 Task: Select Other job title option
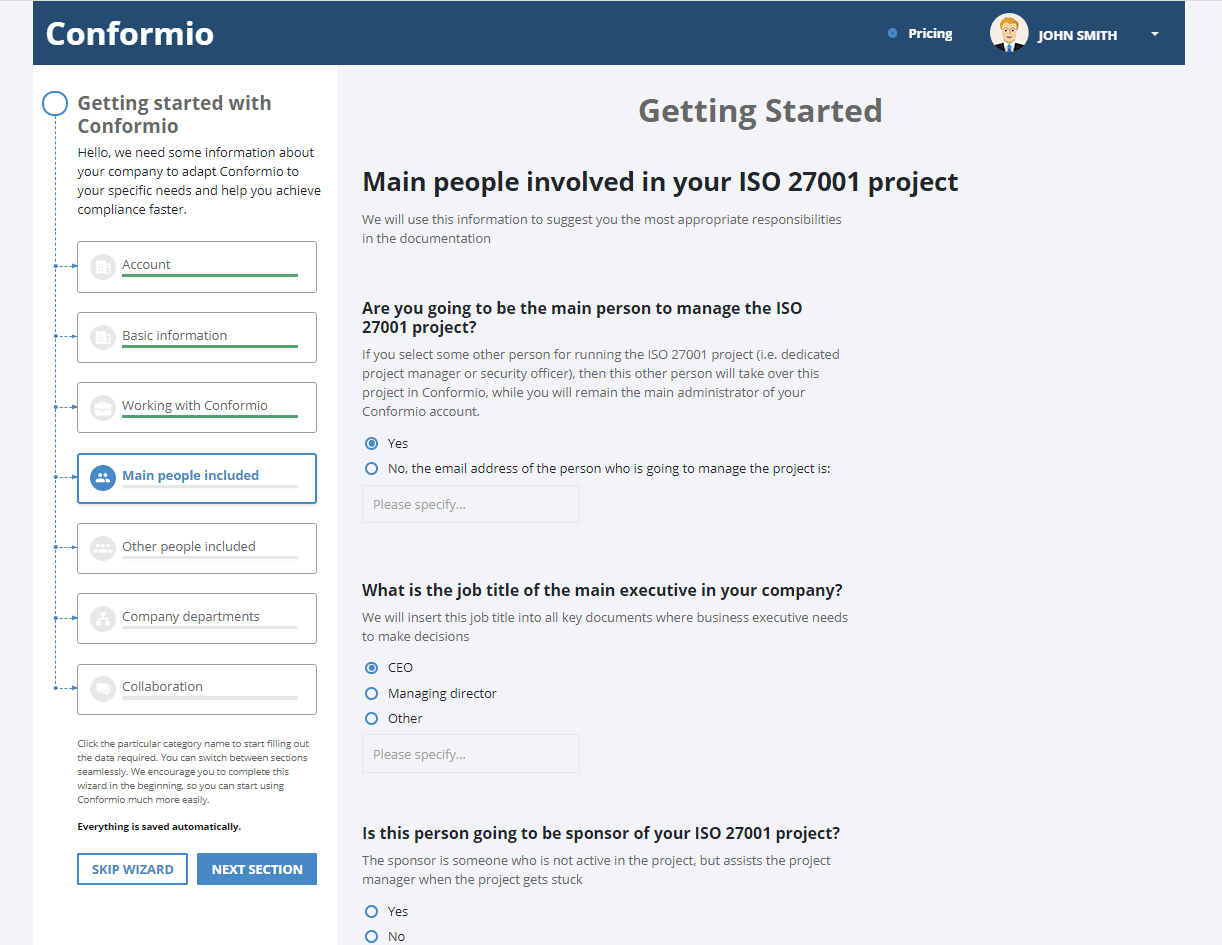tap(372, 718)
